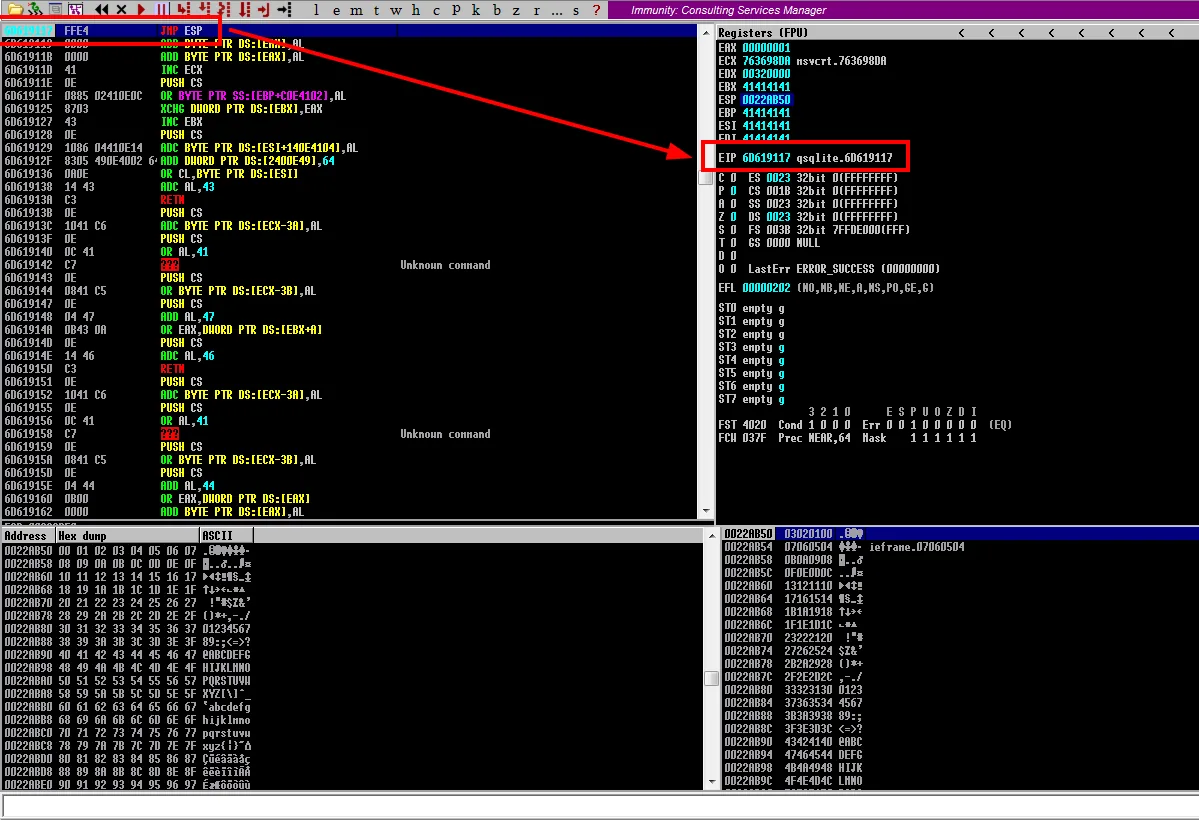Show Call stack via the 'k' button
This screenshot has height=820, width=1199.
(x=476, y=10)
